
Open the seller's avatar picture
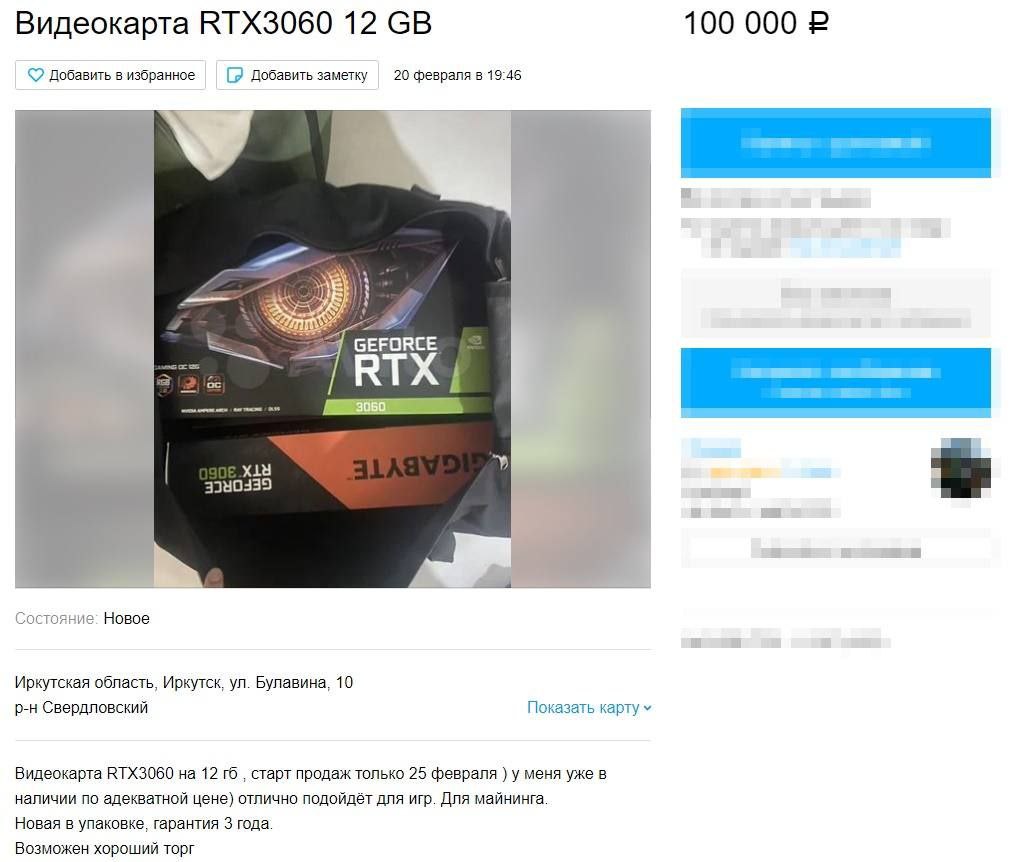coord(961,469)
